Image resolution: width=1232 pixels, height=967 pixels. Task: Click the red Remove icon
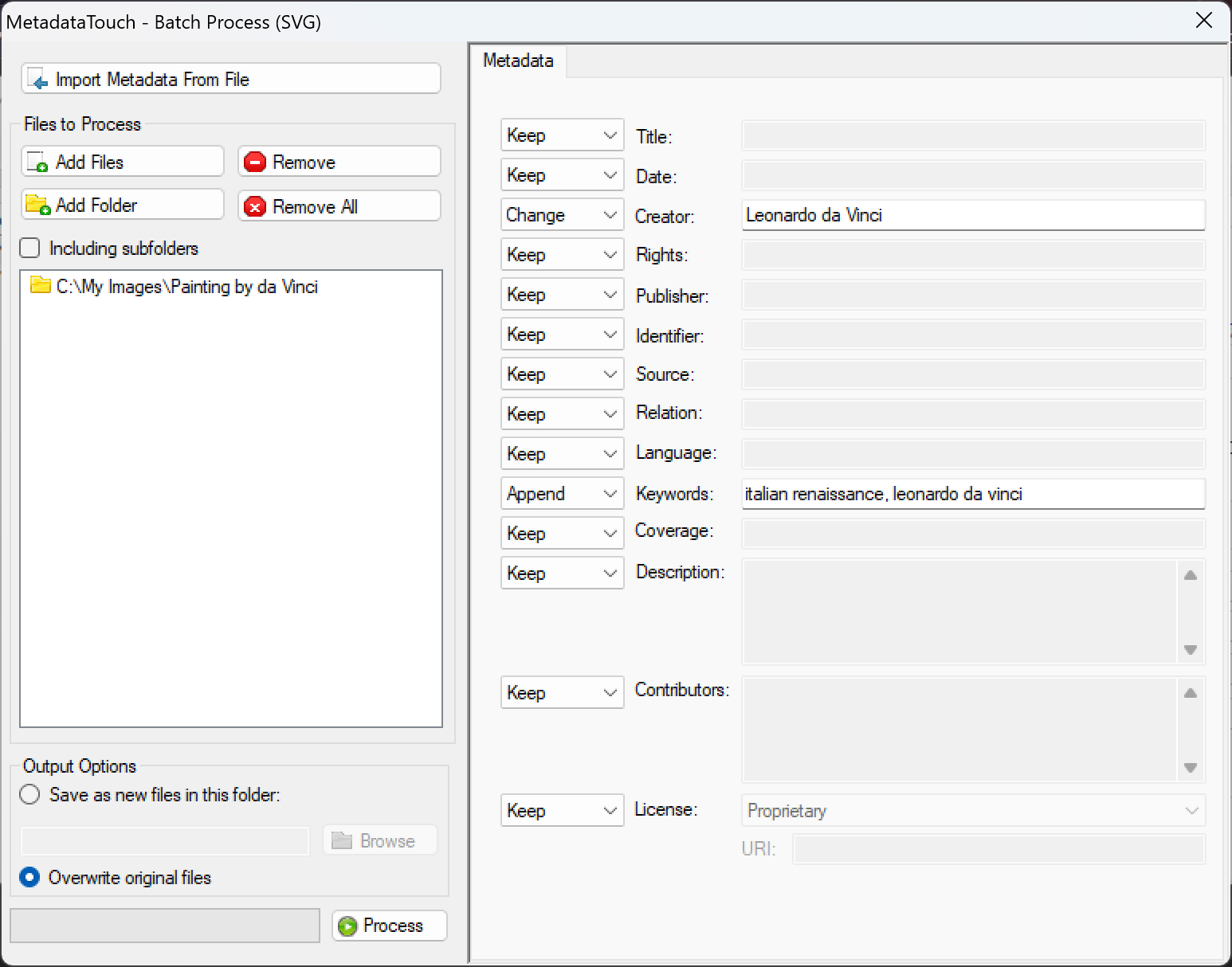pos(254,162)
